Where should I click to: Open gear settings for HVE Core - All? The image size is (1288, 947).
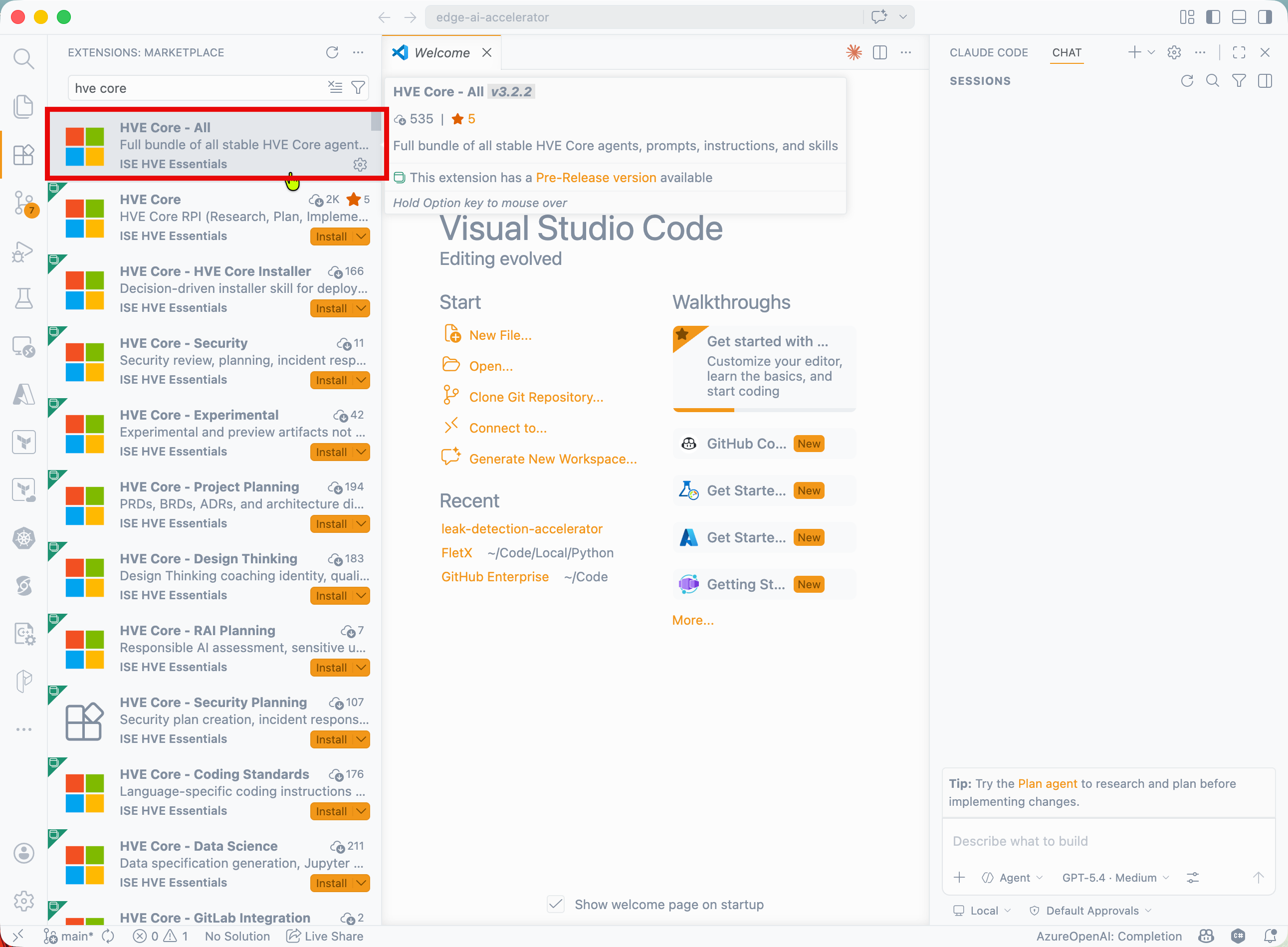click(x=360, y=165)
